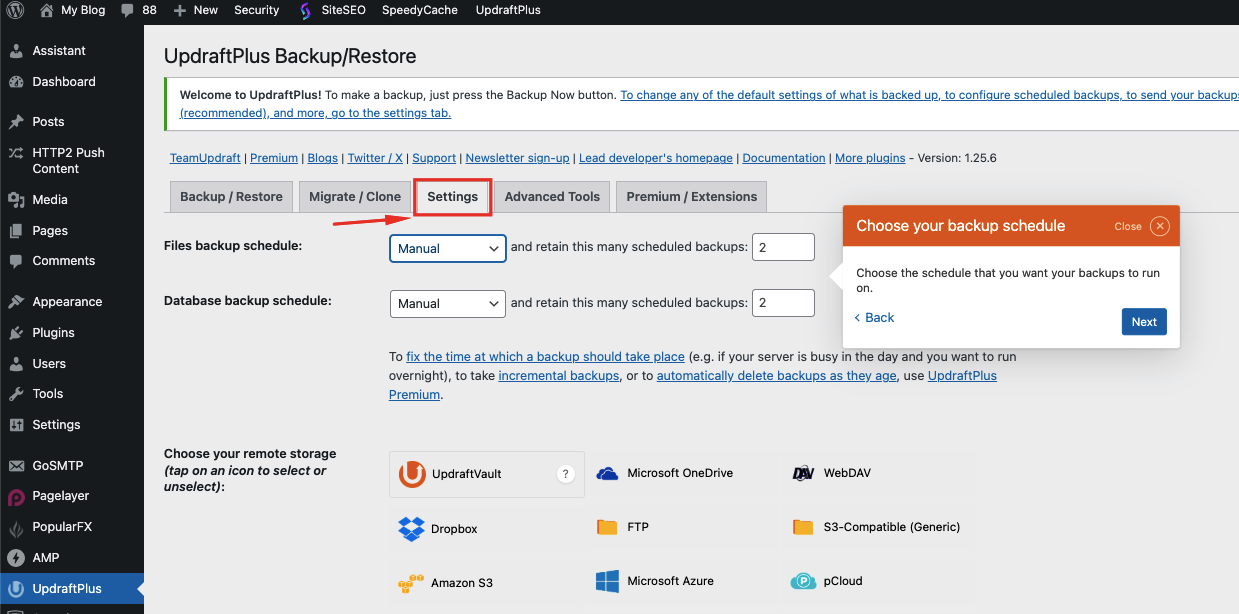Open AMP lightning icon
The image size is (1239, 614).
(x=16, y=558)
